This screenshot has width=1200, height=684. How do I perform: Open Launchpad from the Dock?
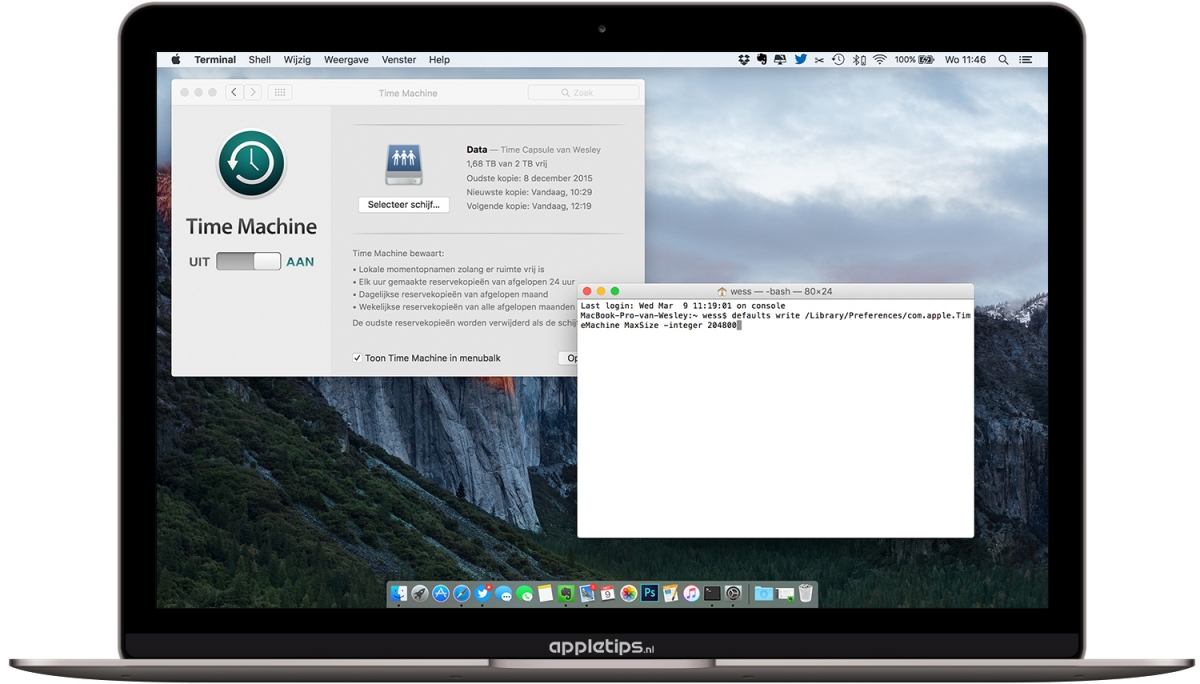point(420,593)
